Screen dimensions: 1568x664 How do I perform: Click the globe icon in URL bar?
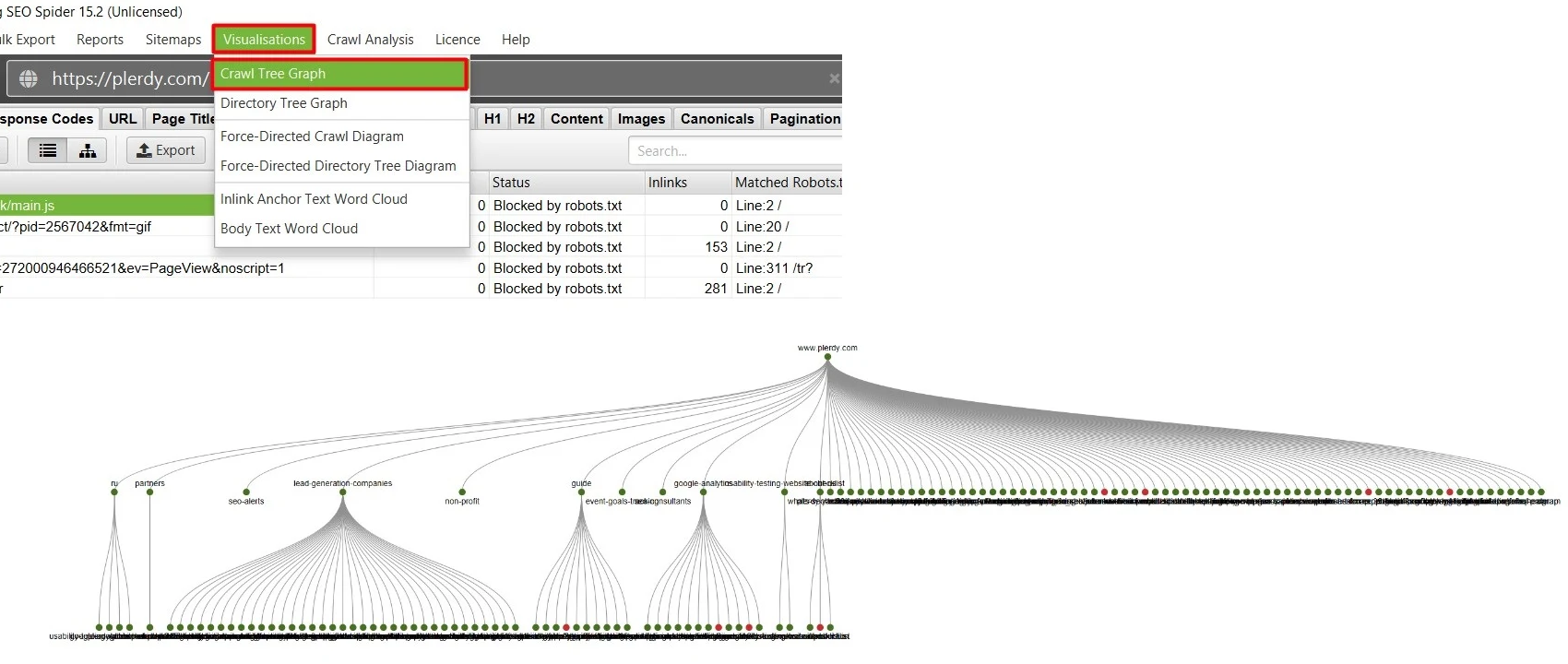pyautogui.click(x=29, y=79)
